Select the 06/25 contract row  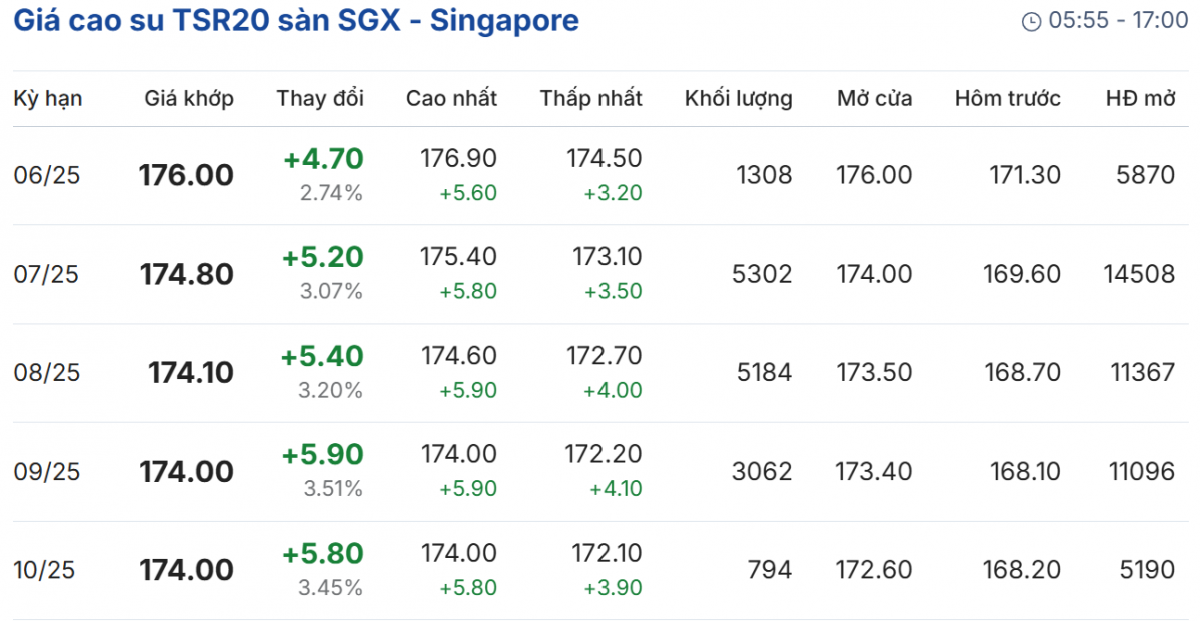coord(47,176)
